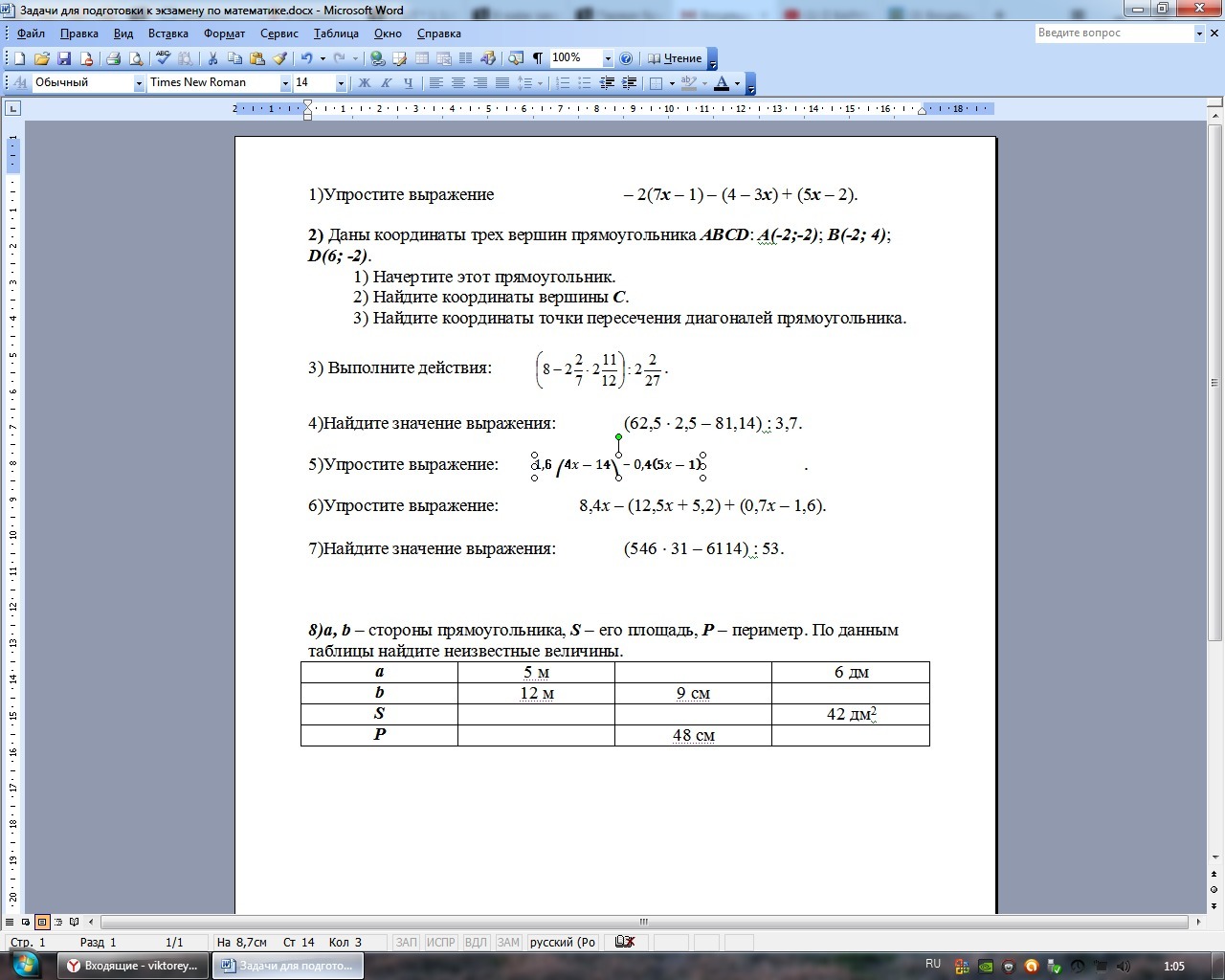1225x980 pixels.
Task: Open Microsoft Word Help
Action: click(x=627, y=58)
